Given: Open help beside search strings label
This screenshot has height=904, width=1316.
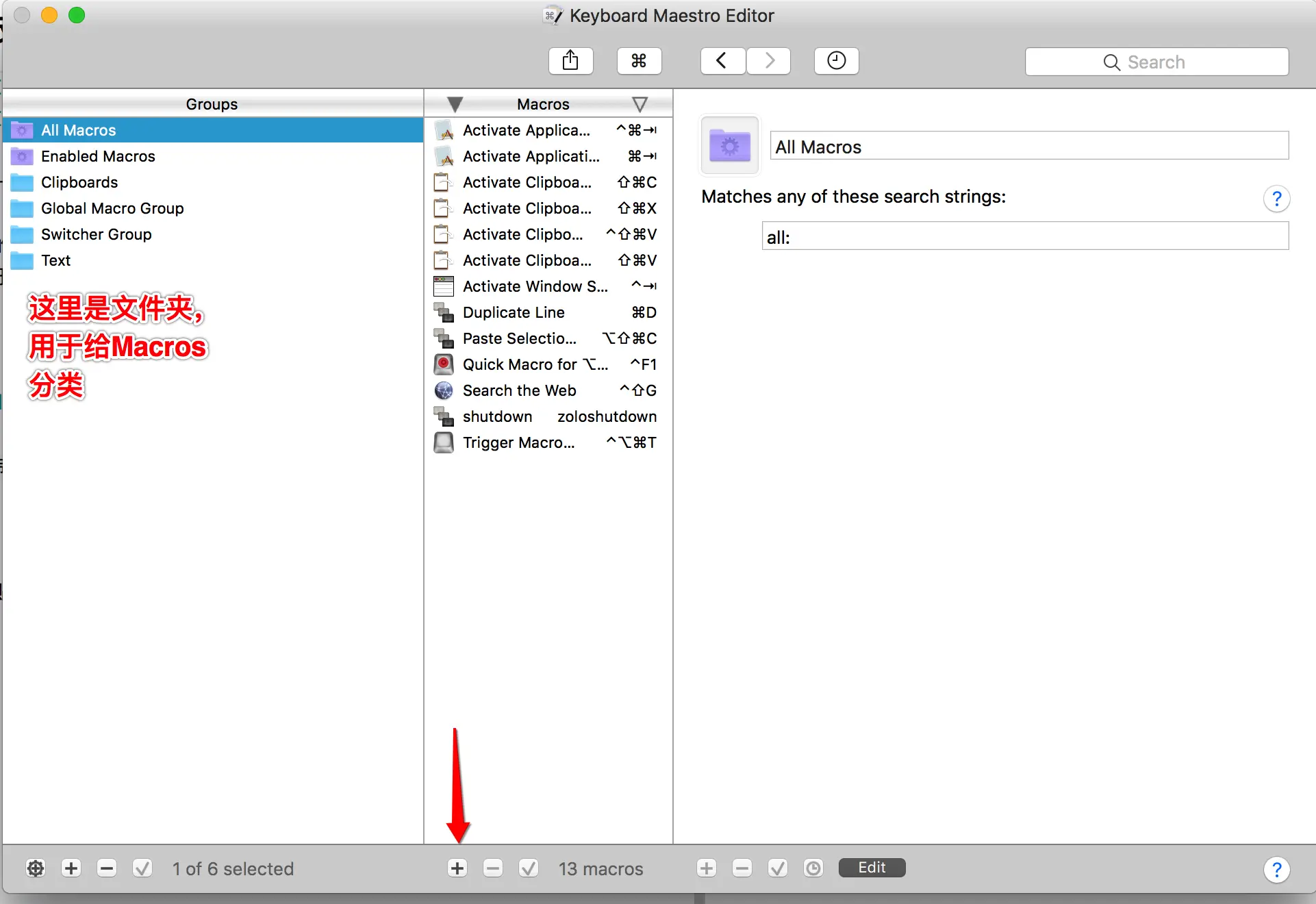Looking at the screenshot, I should coord(1276,199).
